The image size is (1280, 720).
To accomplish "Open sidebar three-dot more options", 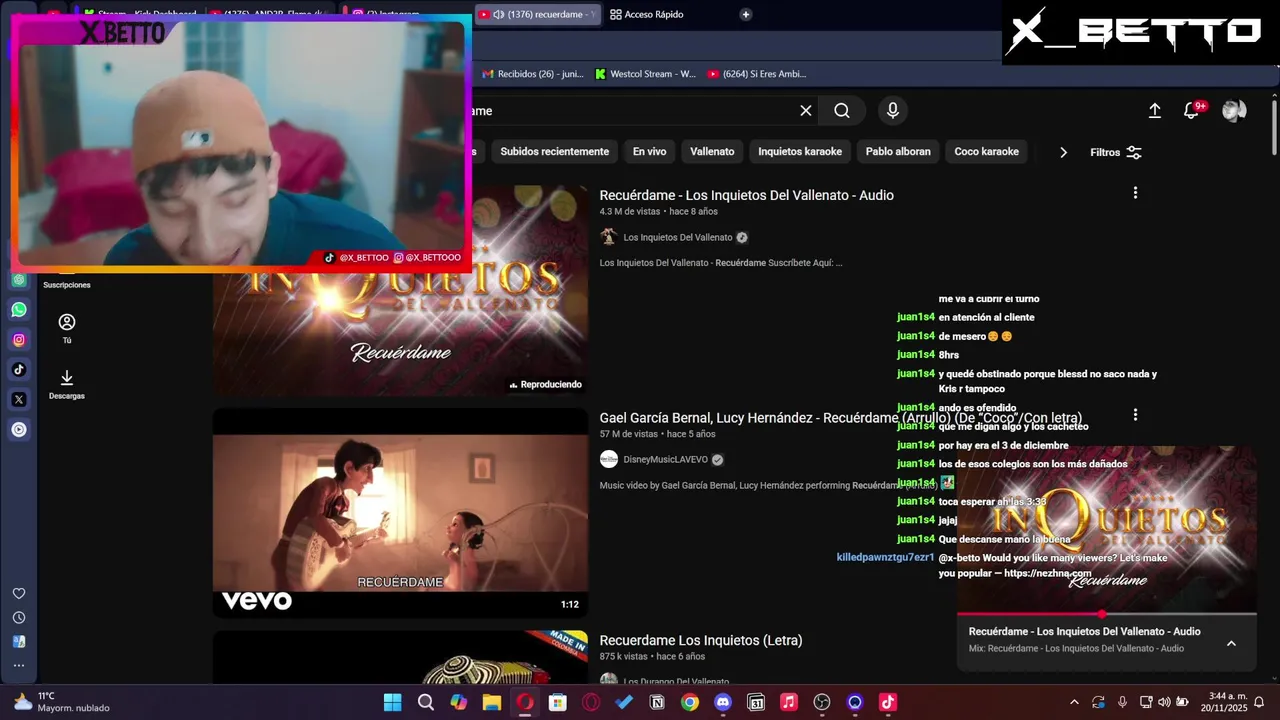I will pyautogui.click(x=19, y=665).
